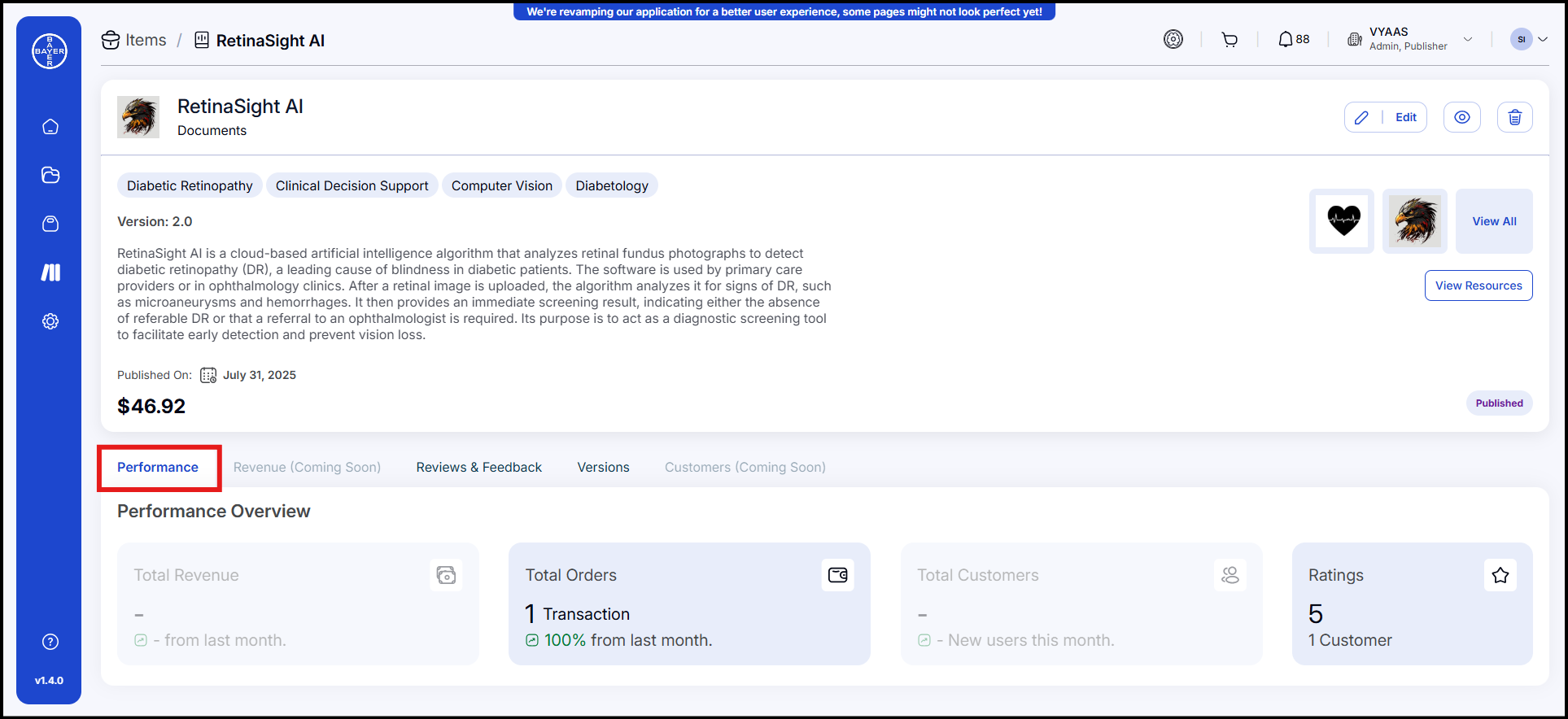Select the Clinical Decision Support tag
The width and height of the screenshot is (1568, 719).
tap(352, 185)
